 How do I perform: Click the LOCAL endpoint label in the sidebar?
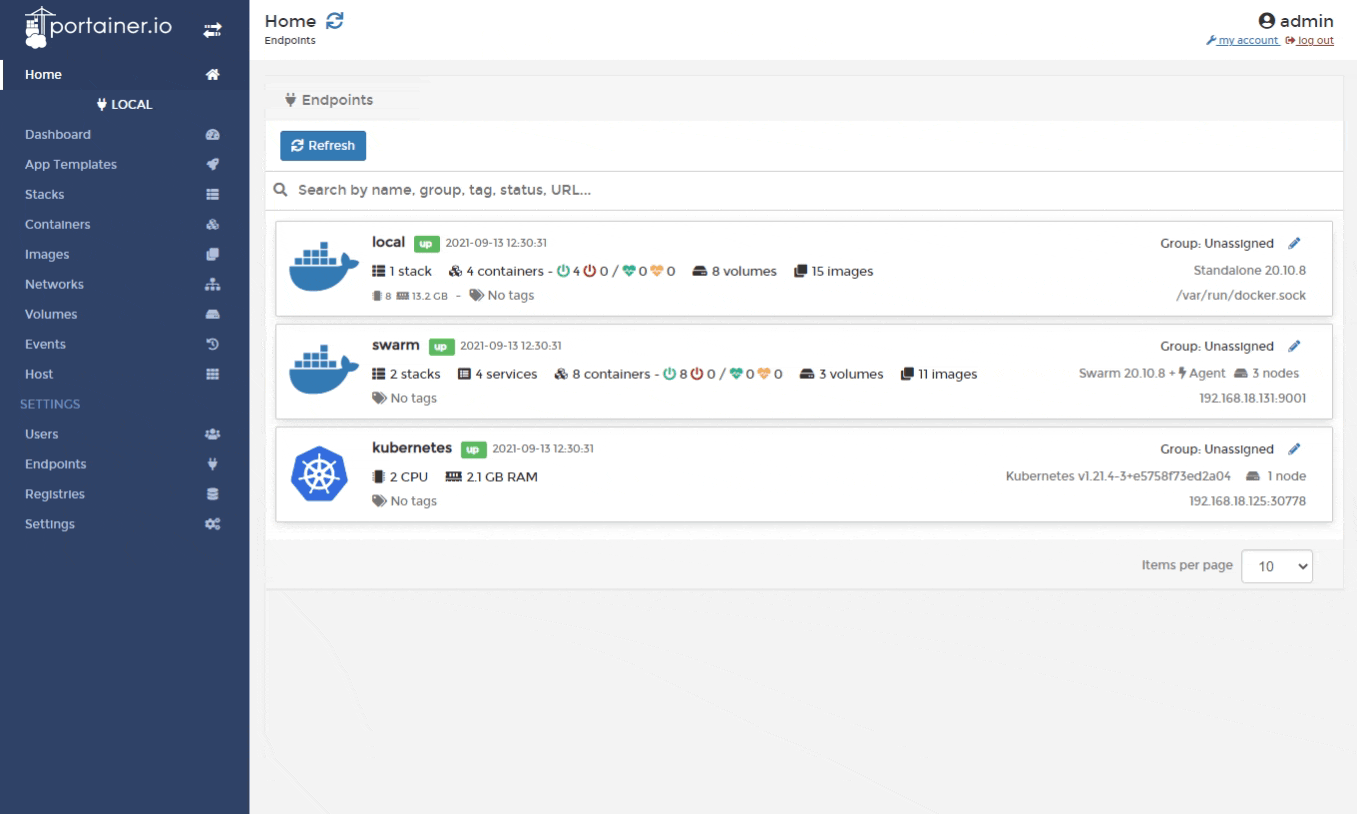pyautogui.click(x=124, y=105)
